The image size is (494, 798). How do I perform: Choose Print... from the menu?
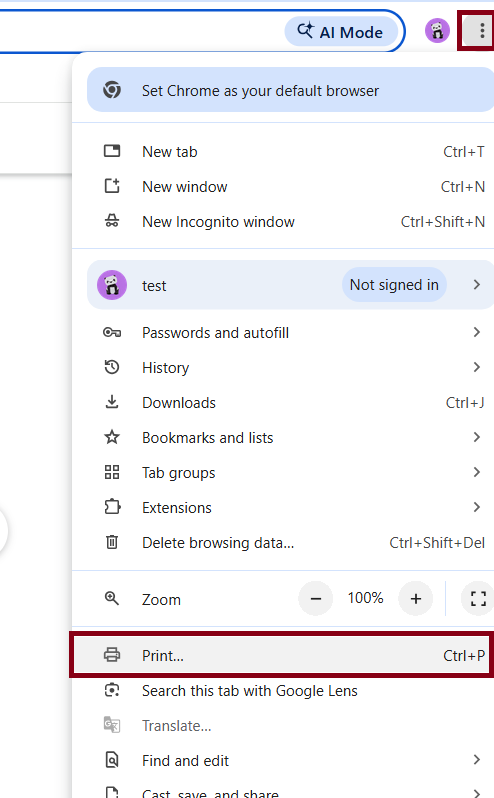point(283,656)
